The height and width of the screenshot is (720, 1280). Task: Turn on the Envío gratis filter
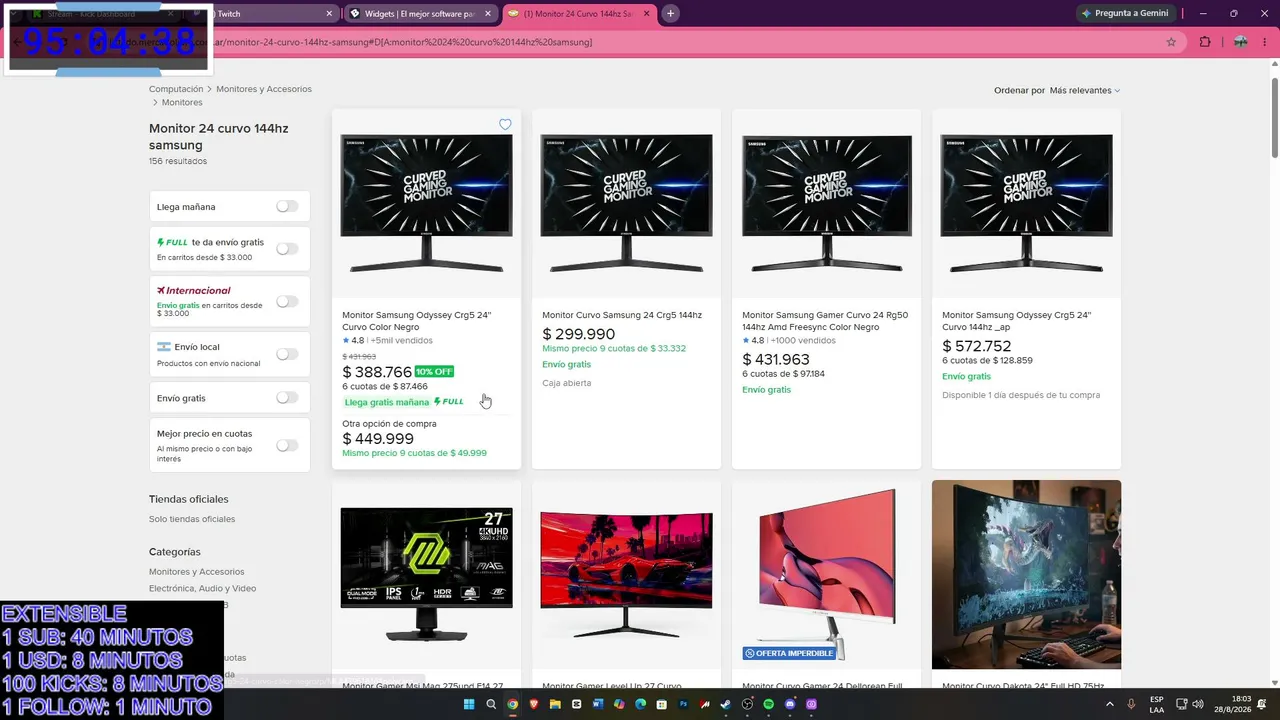[287, 397]
